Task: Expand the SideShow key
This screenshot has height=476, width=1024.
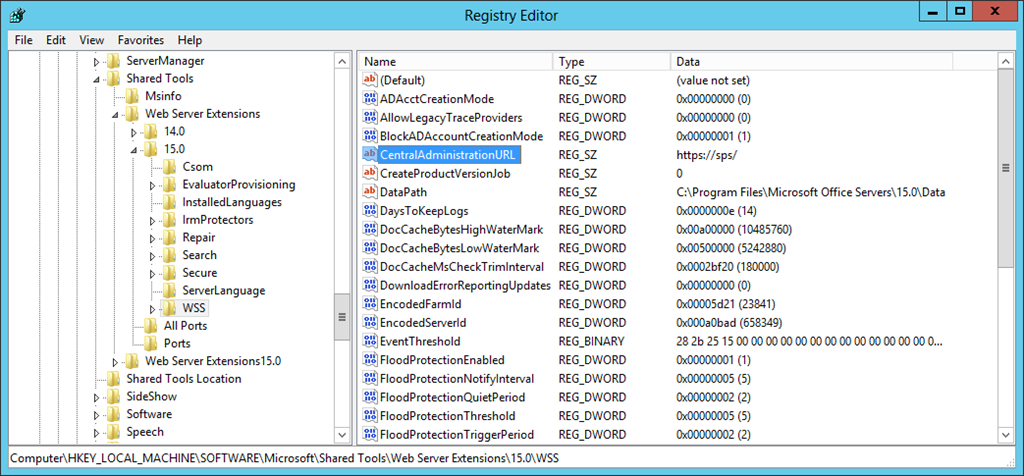Action: 97,396
